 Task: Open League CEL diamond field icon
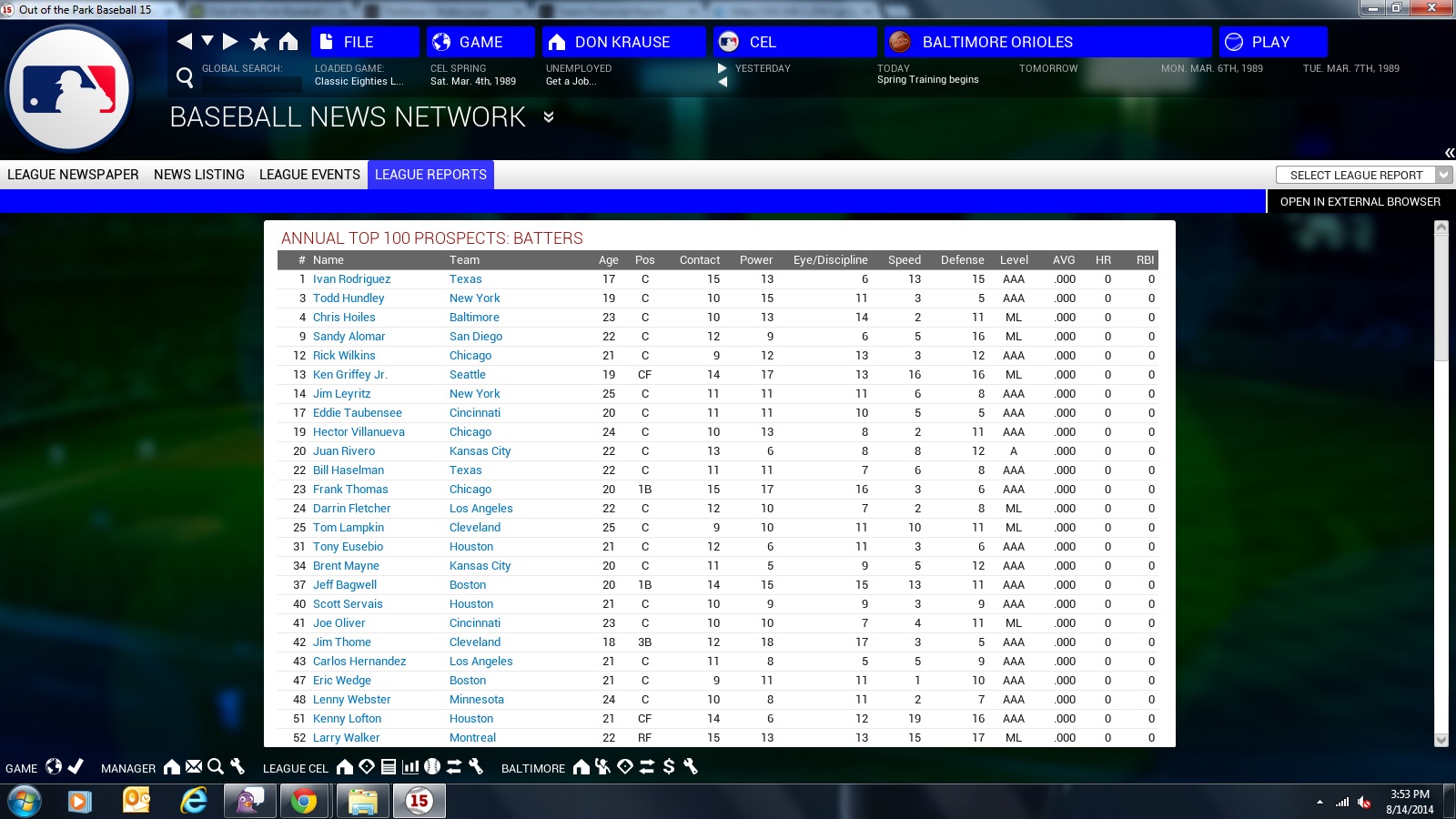[367, 767]
